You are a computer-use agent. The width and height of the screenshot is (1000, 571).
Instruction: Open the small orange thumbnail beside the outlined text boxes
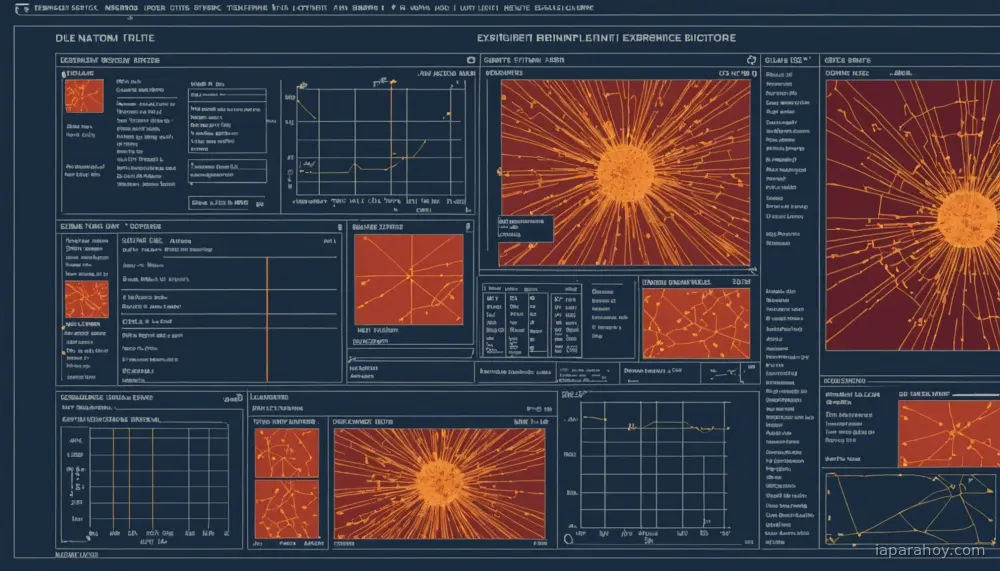(84, 96)
